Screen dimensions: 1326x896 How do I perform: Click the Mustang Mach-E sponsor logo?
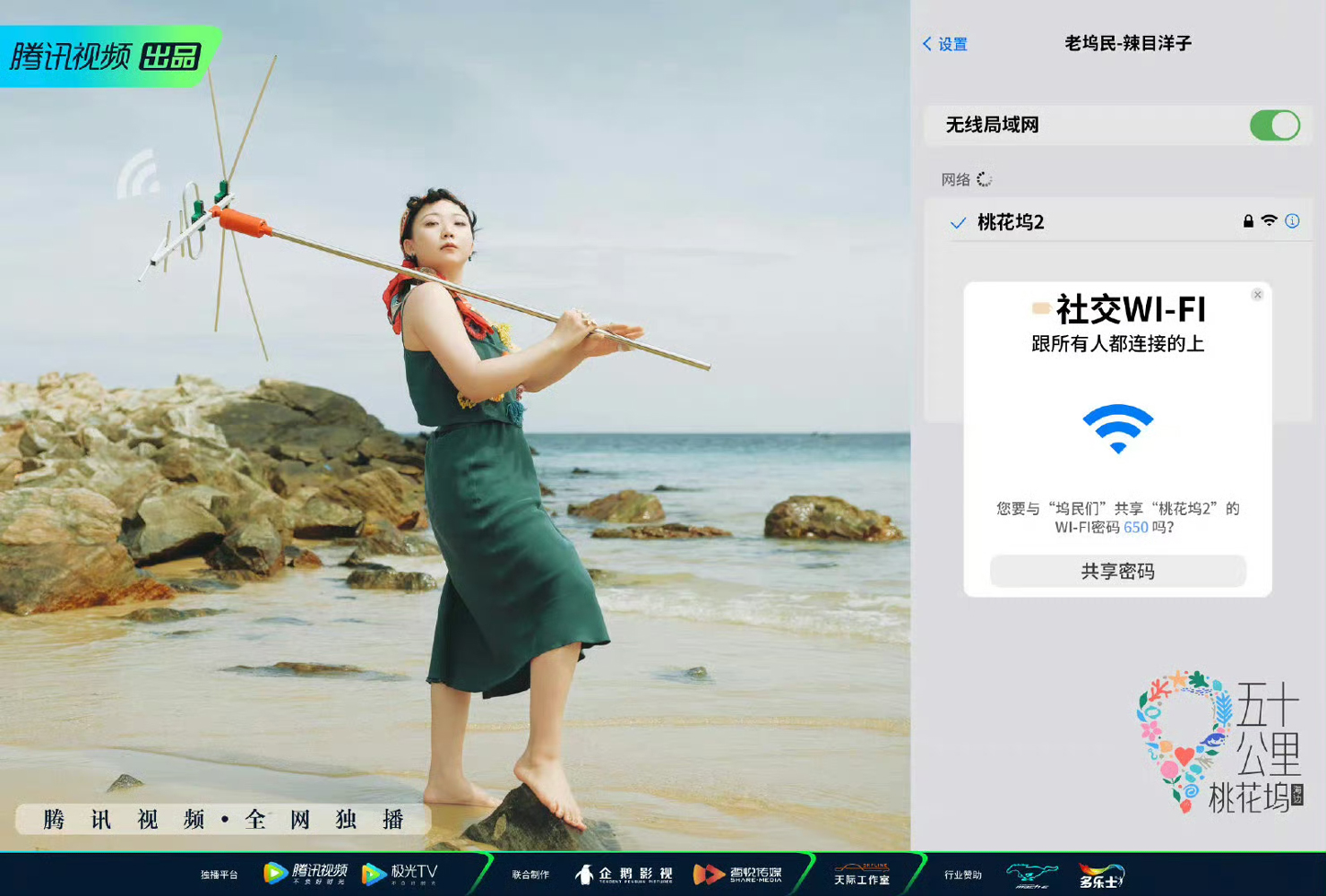pos(1031,874)
